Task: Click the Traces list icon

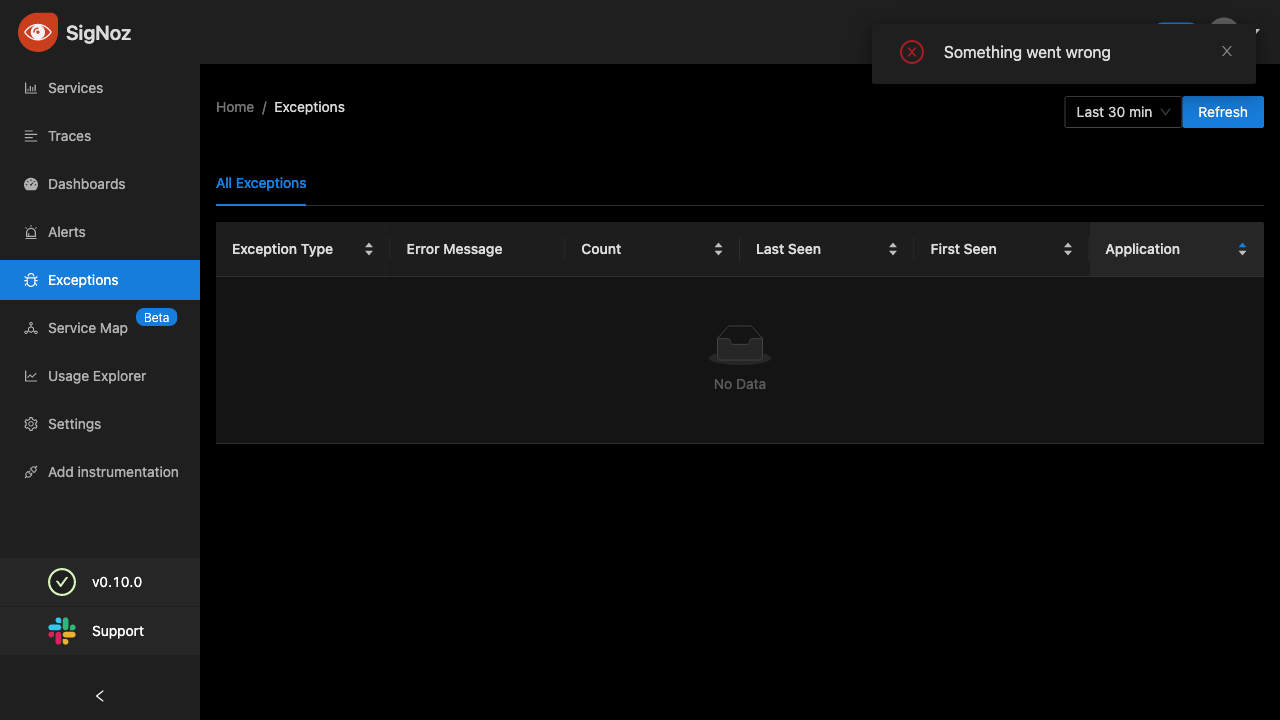Action: [x=31, y=136]
